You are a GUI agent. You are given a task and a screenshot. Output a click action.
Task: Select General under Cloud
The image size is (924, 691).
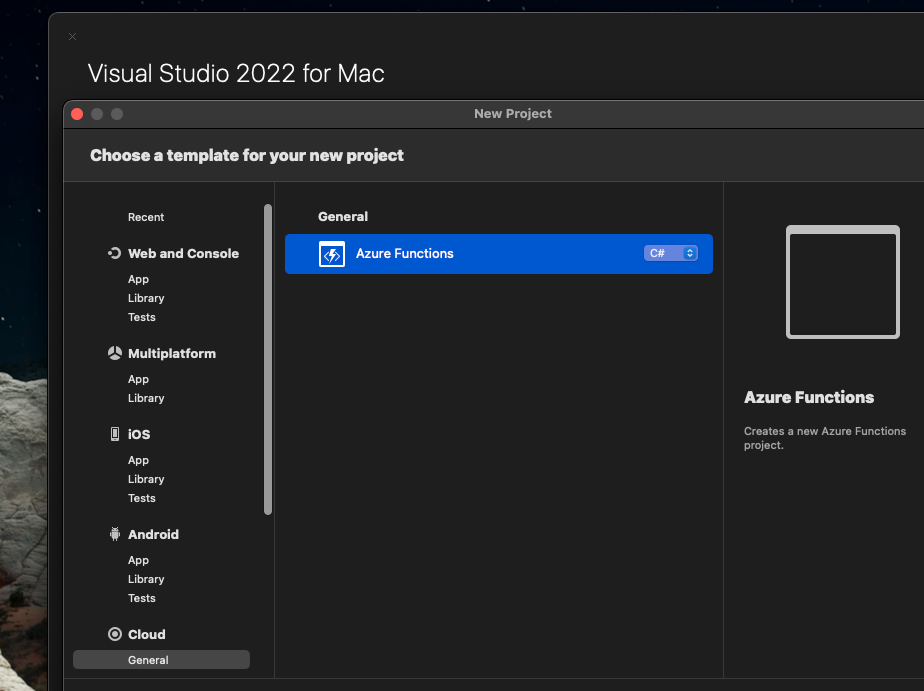pos(161,660)
